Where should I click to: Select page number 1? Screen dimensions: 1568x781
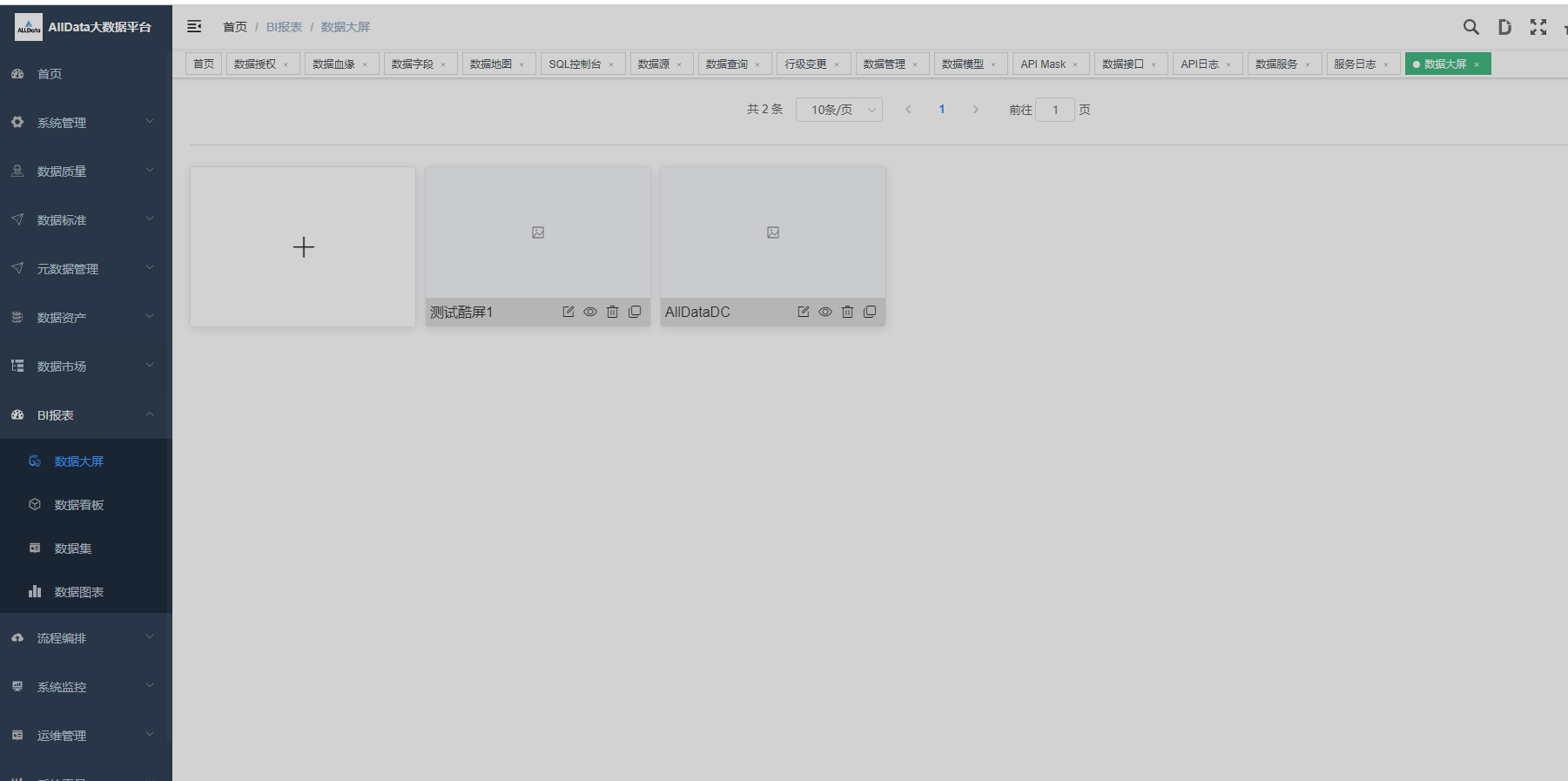click(x=942, y=110)
